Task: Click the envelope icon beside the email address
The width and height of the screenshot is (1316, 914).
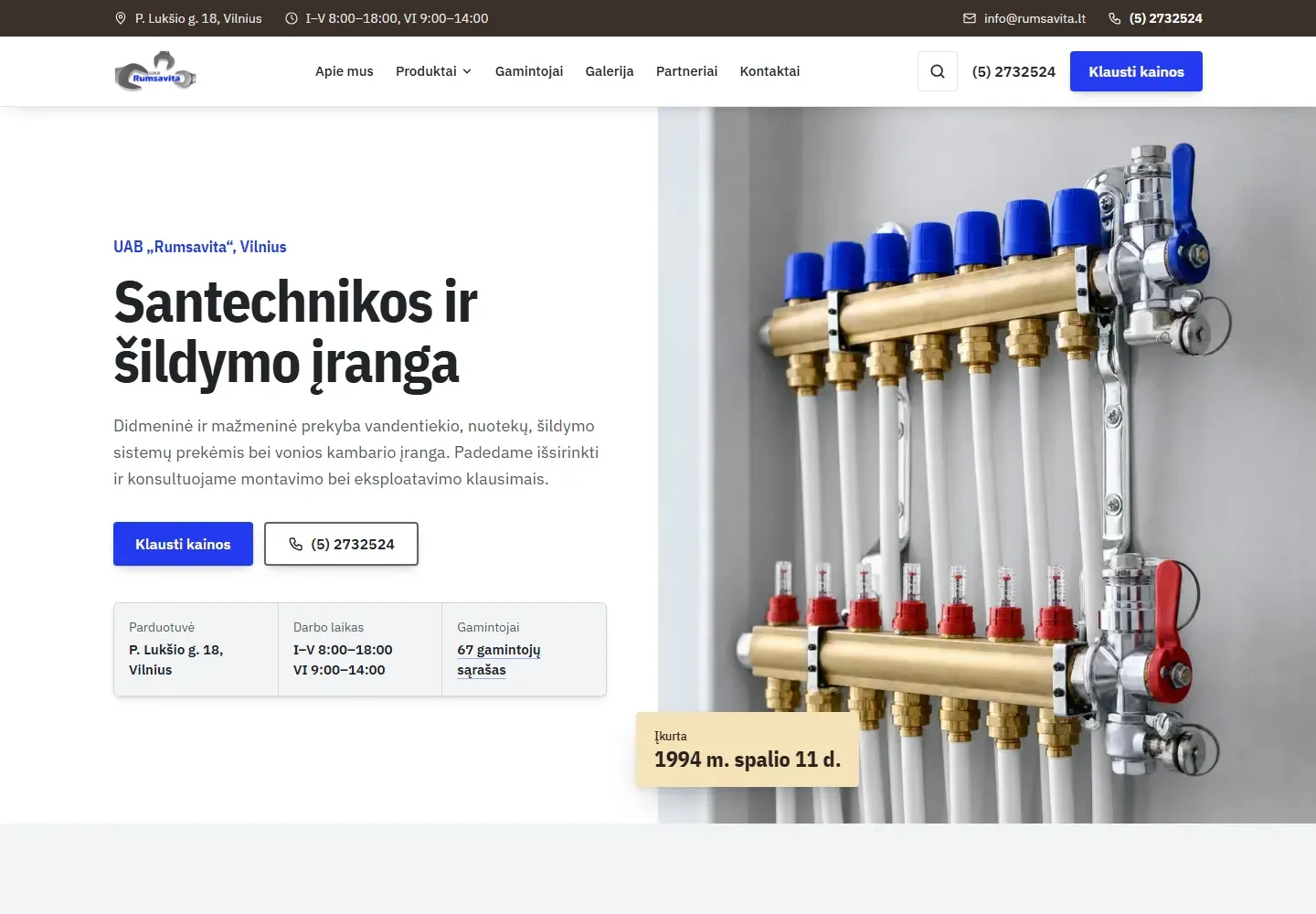Action: pyautogui.click(x=970, y=18)
